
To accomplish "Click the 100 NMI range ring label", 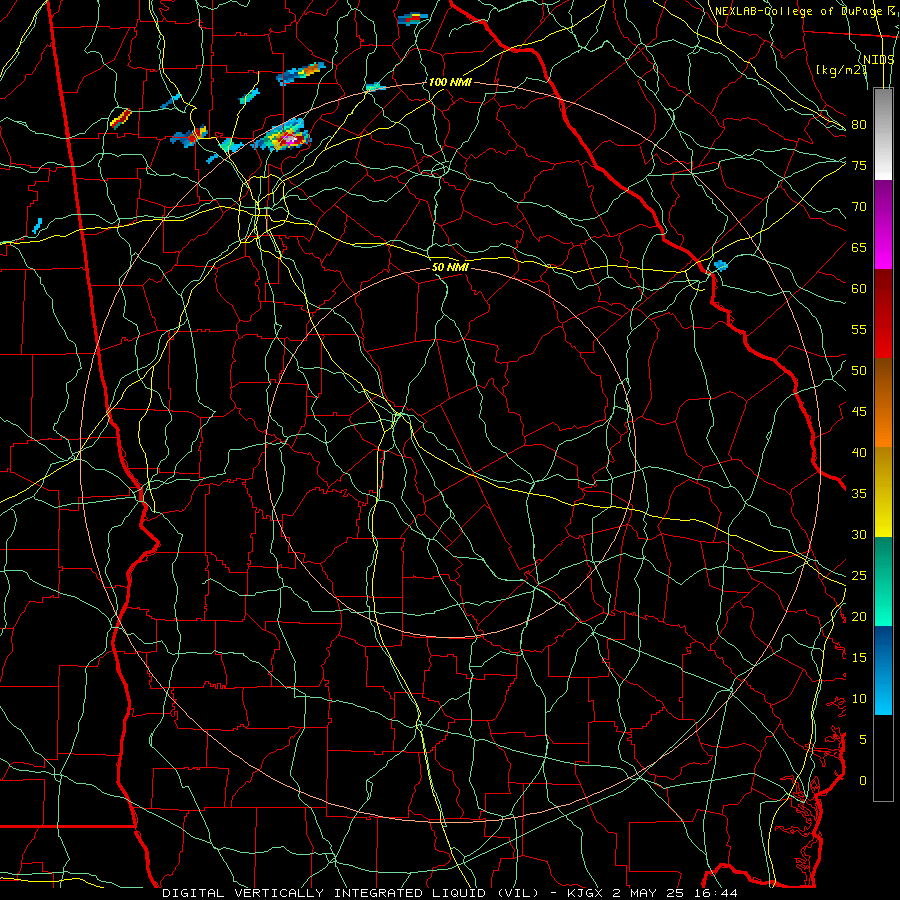I will click(450, 82).
